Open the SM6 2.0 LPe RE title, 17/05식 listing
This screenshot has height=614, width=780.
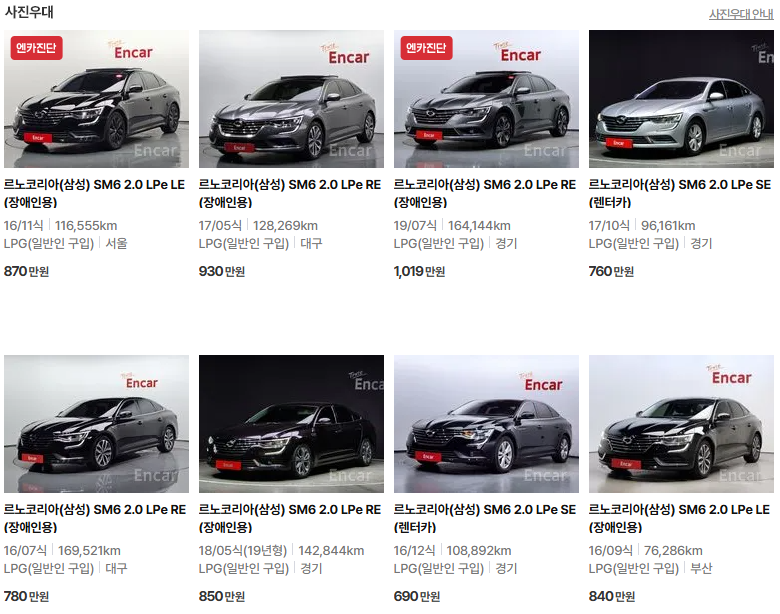290,193
